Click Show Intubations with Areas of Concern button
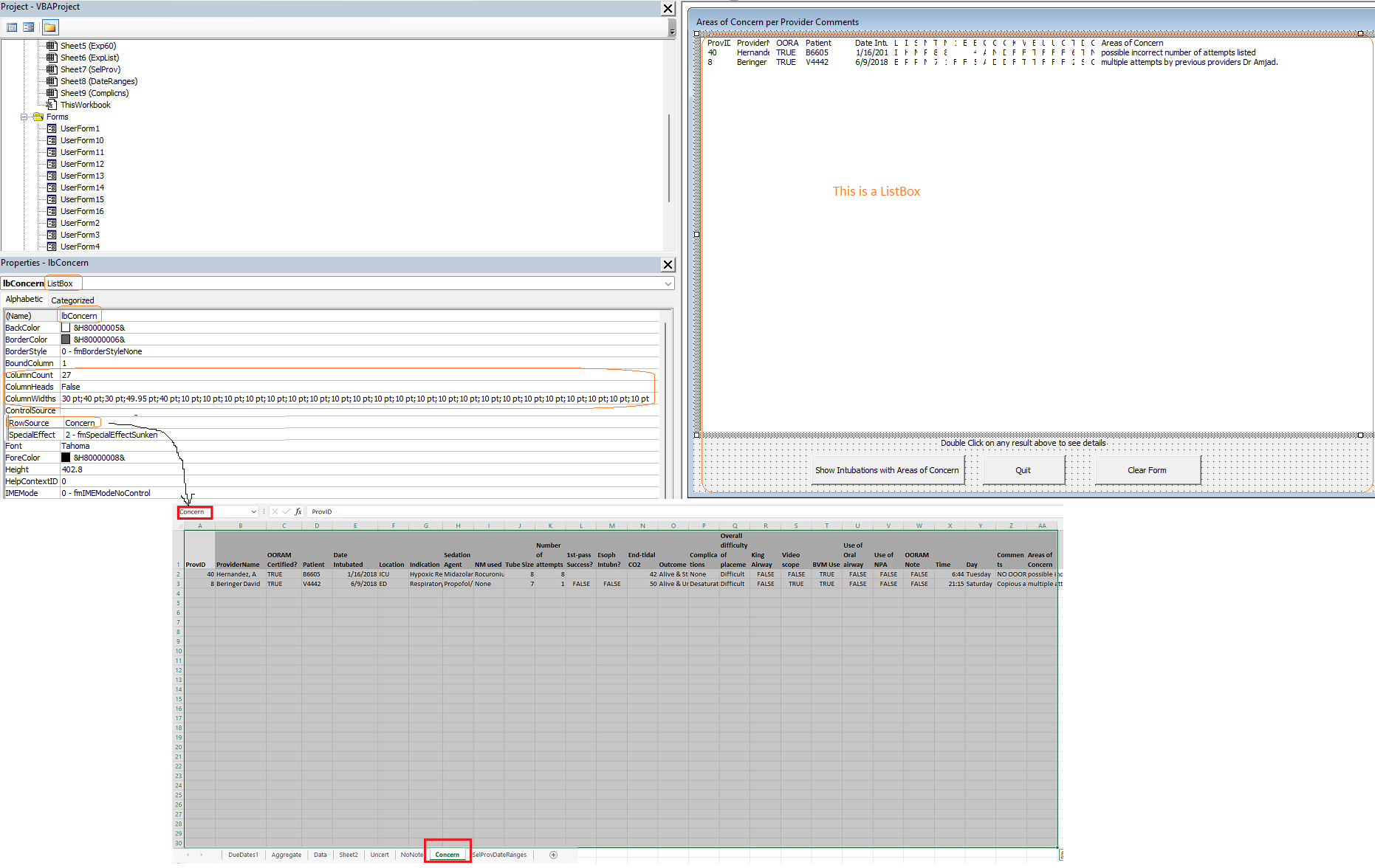Viewport: 1375px width, 868px height. pyautogui.click(x=887, y=470)
